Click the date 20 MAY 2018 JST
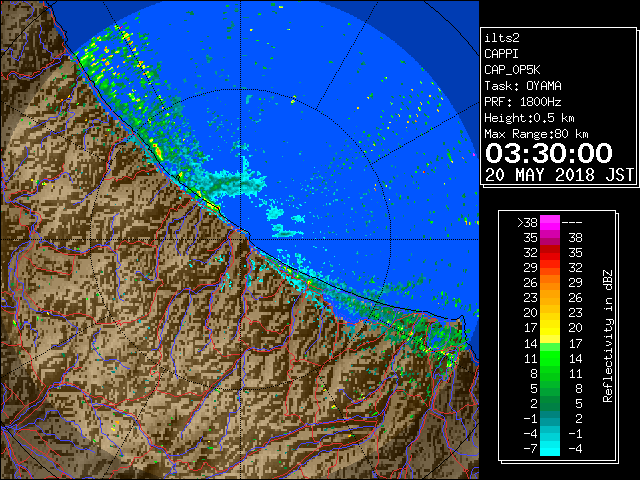The width and height of the screenshot is (640, 480). (x=559, y=175)
